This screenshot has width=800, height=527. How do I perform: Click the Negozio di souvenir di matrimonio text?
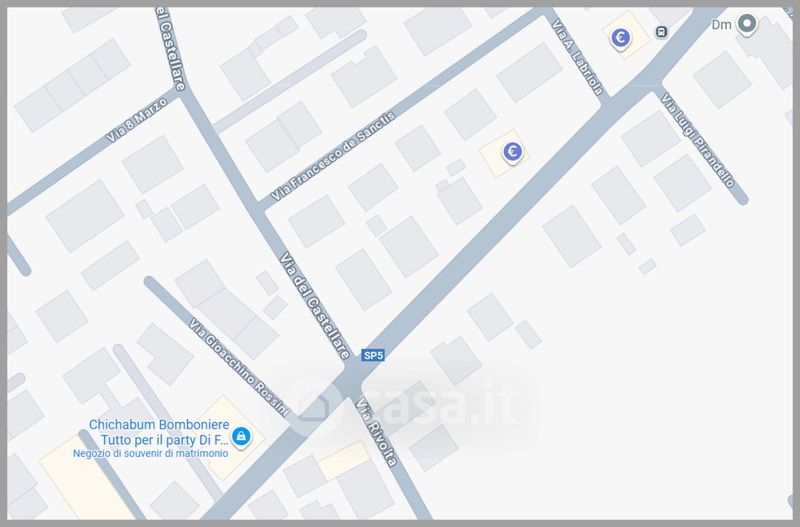click(151, 454)
